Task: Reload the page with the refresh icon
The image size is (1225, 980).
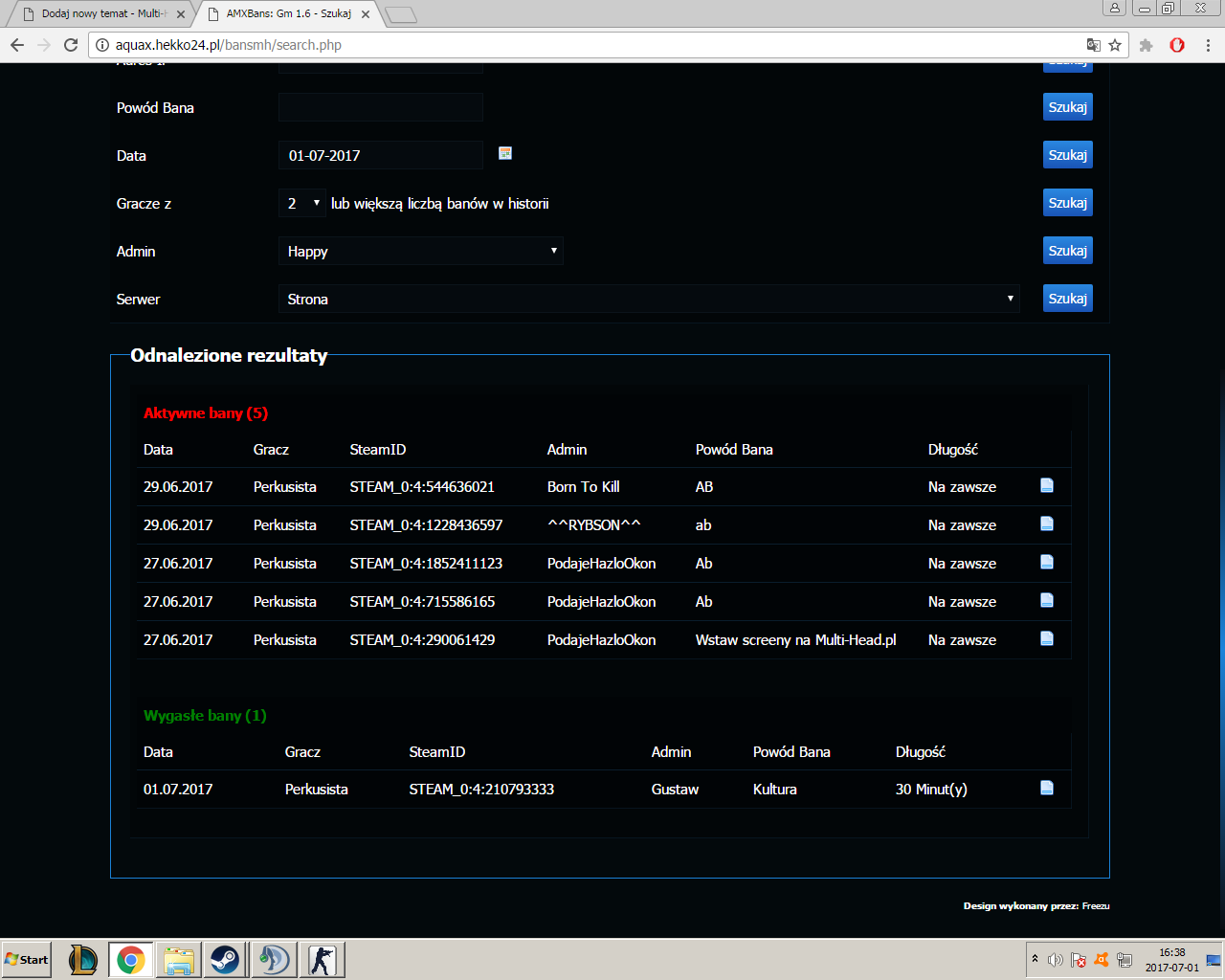Action: coord(71,45)
